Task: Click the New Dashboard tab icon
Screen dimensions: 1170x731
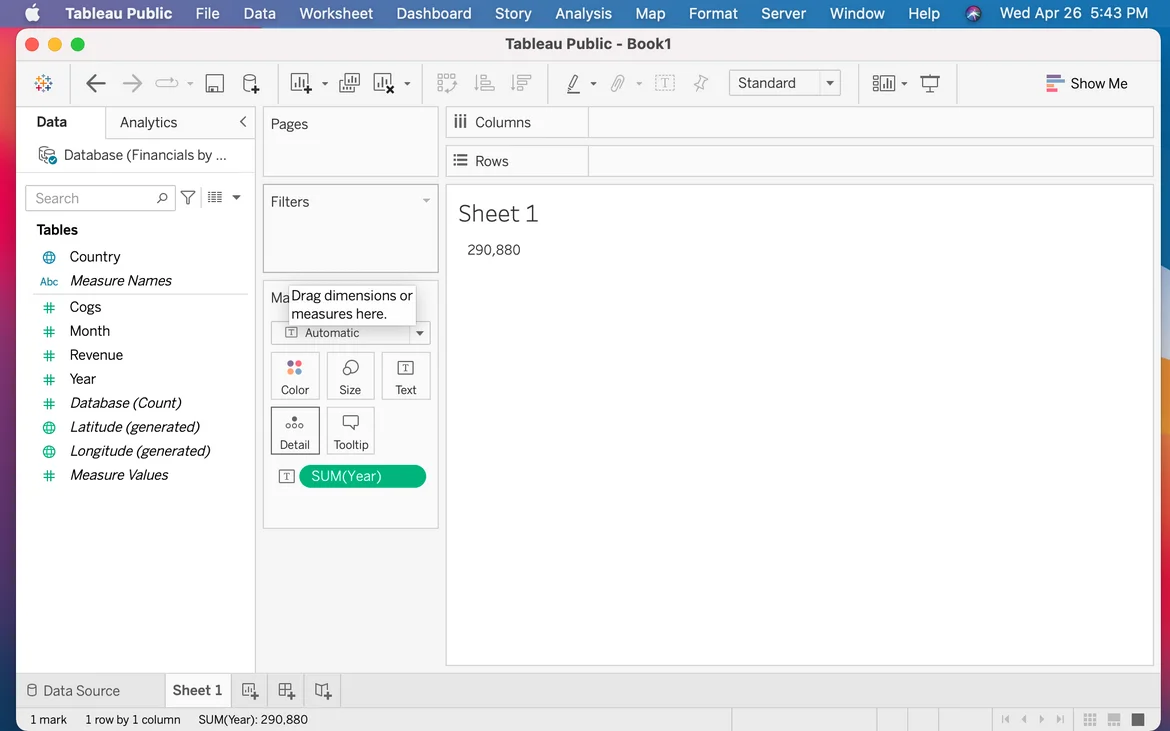Action: click(x=286, y=691)
